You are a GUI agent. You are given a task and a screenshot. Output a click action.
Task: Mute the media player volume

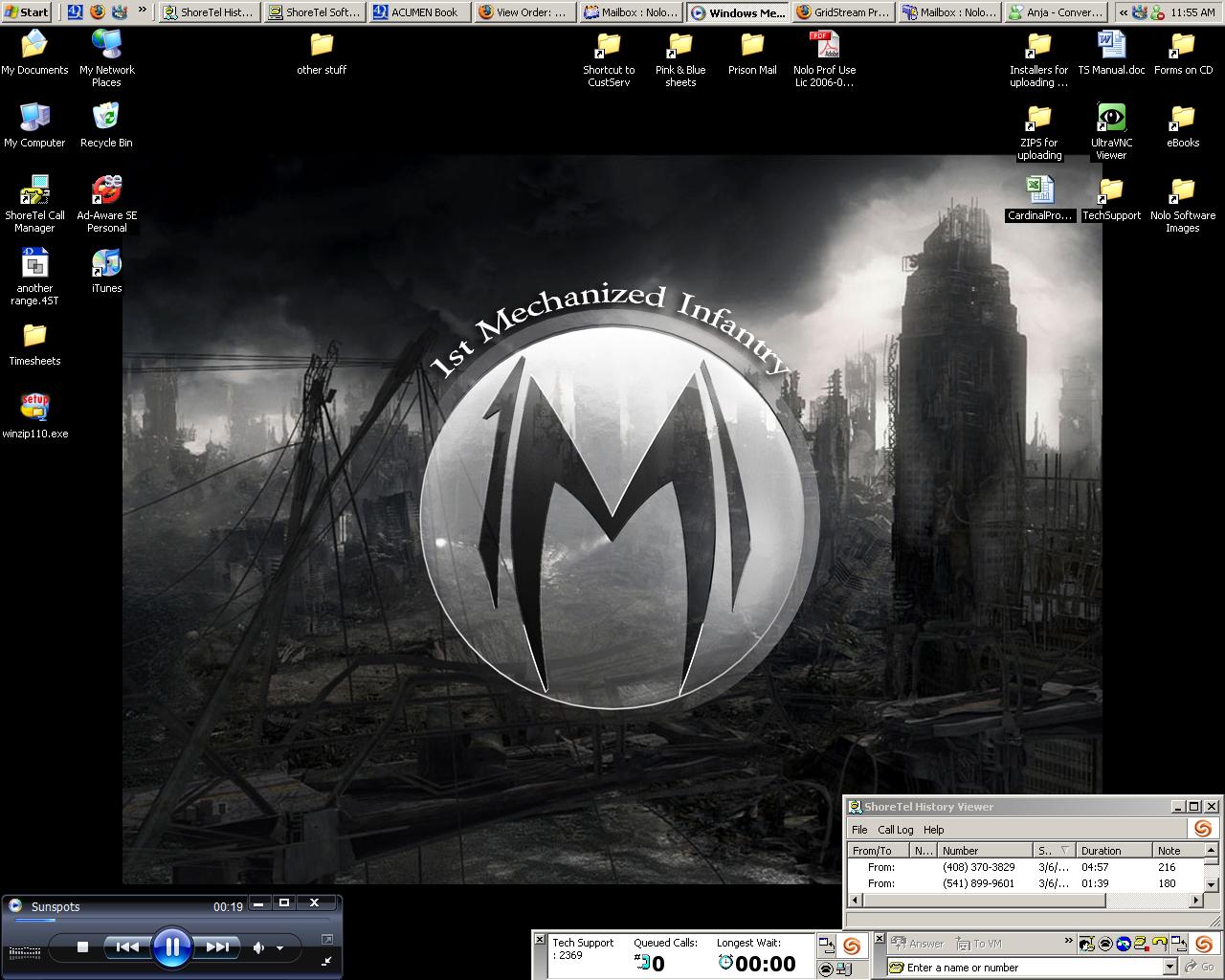coord(257,947)
